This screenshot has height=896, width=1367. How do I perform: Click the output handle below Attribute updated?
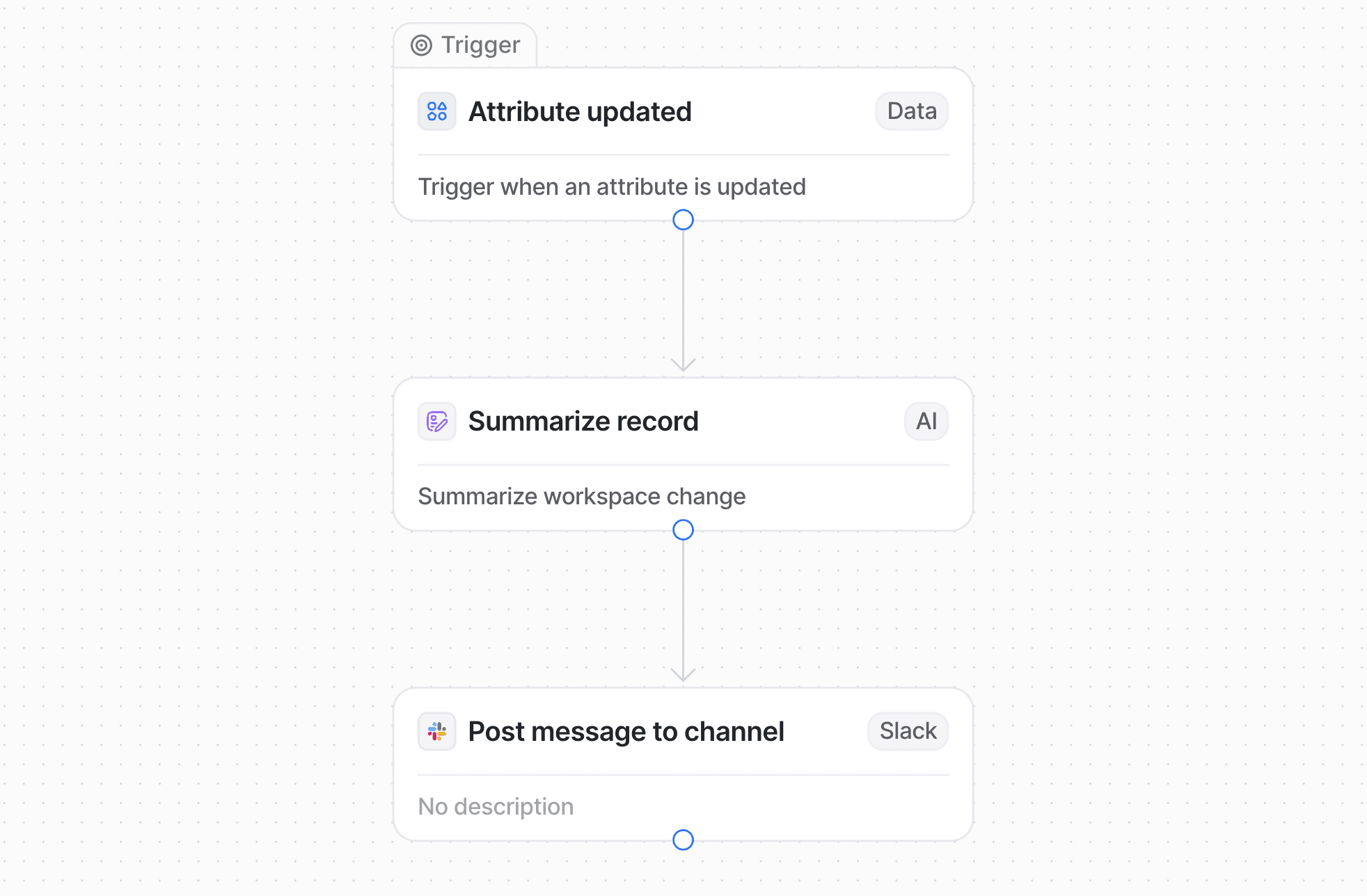683,220
